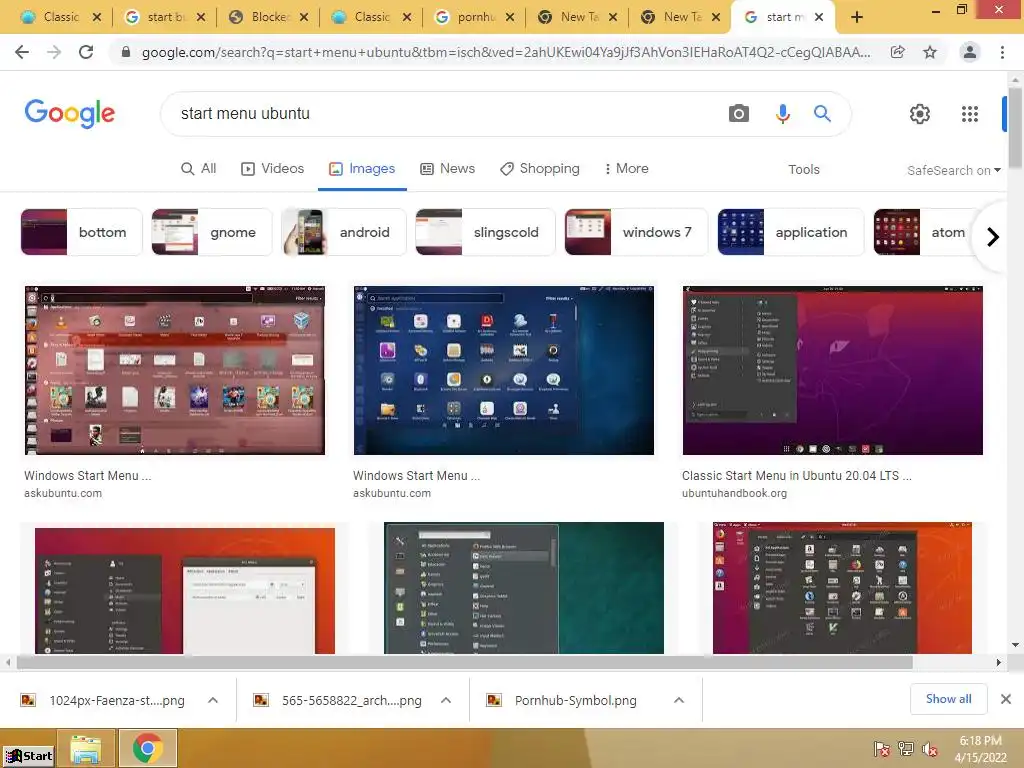Click the address bar URL

(506, 52)
